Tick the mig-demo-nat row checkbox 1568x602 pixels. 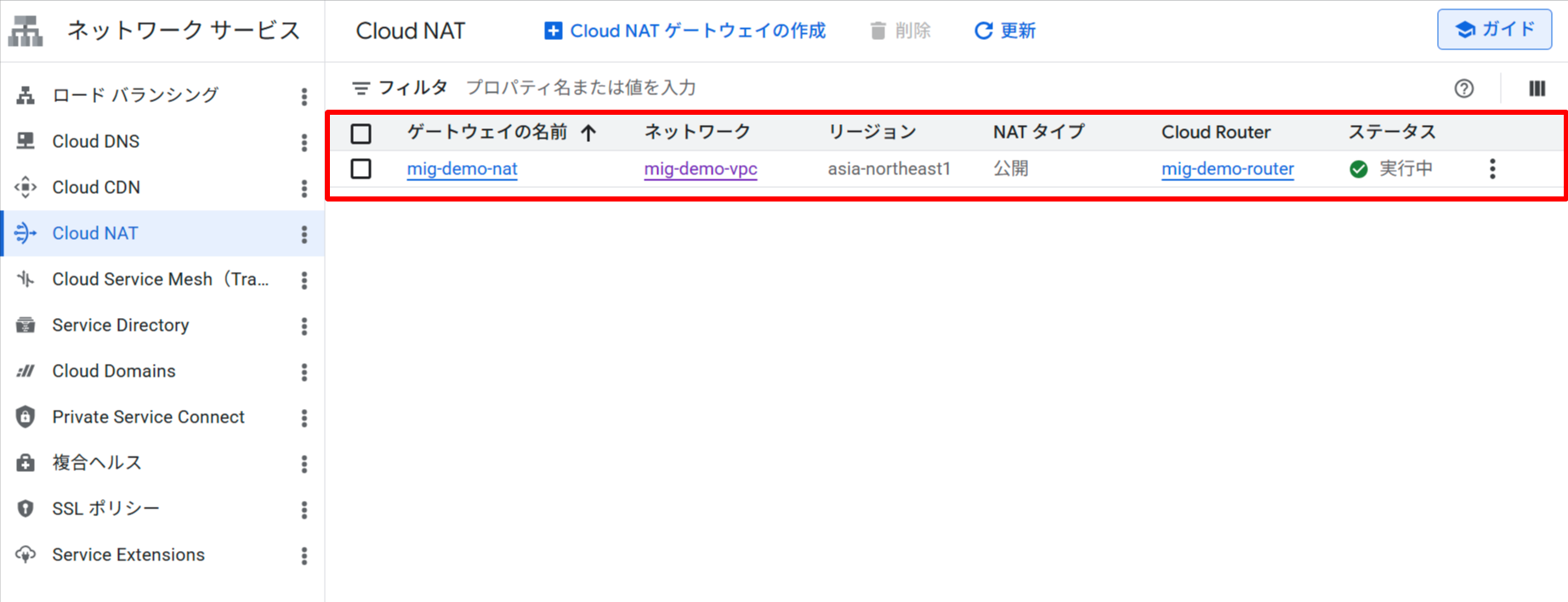click(361, 168)
